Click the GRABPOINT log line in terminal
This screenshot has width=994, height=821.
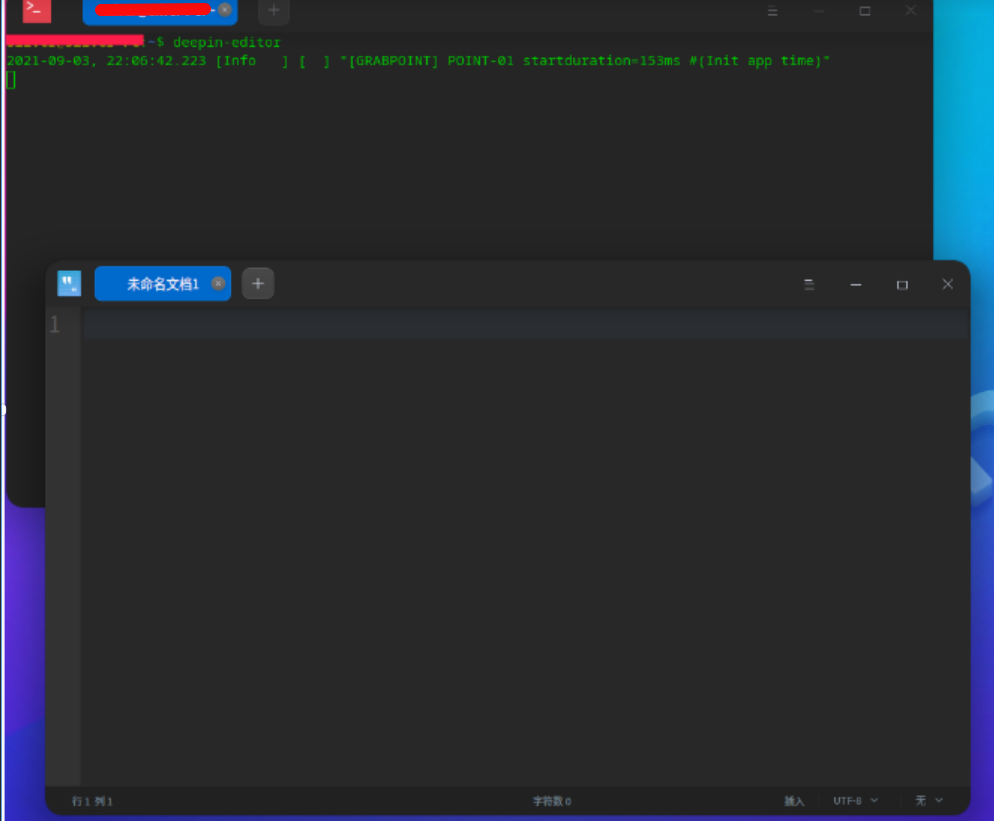click(x=418, y=61)
